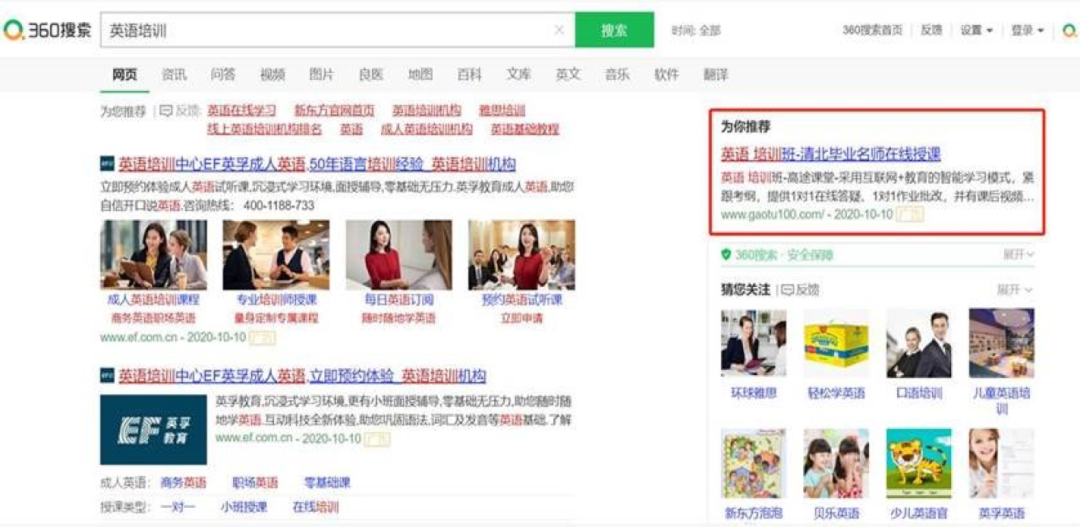1080x527 pixels.
Task: Clear the search box with the X icon
Action: pos(559,30)
